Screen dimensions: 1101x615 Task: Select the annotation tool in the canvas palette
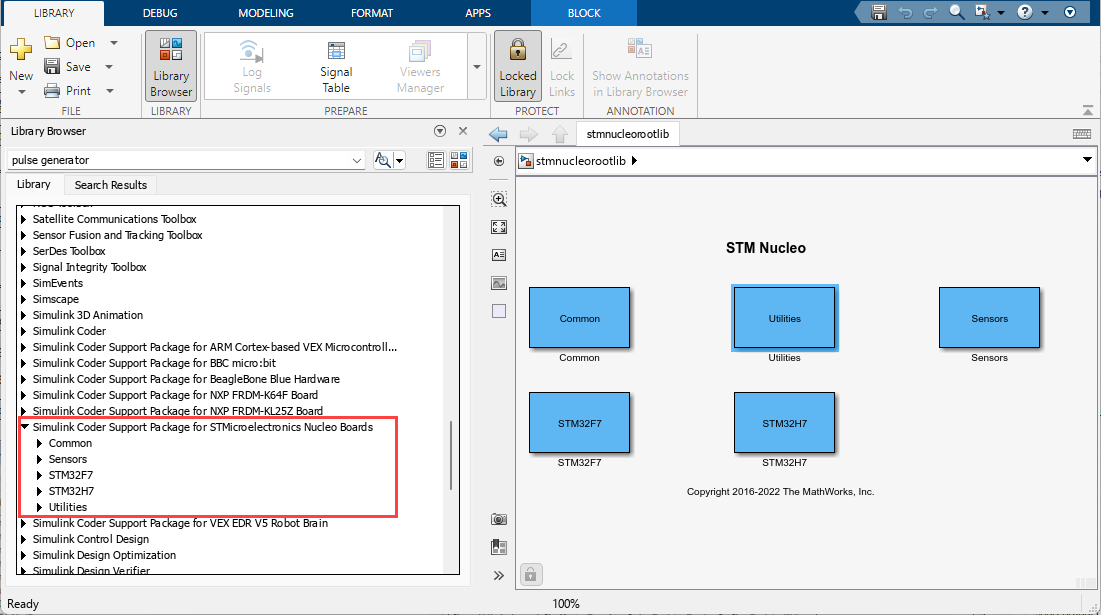(498, 255)
